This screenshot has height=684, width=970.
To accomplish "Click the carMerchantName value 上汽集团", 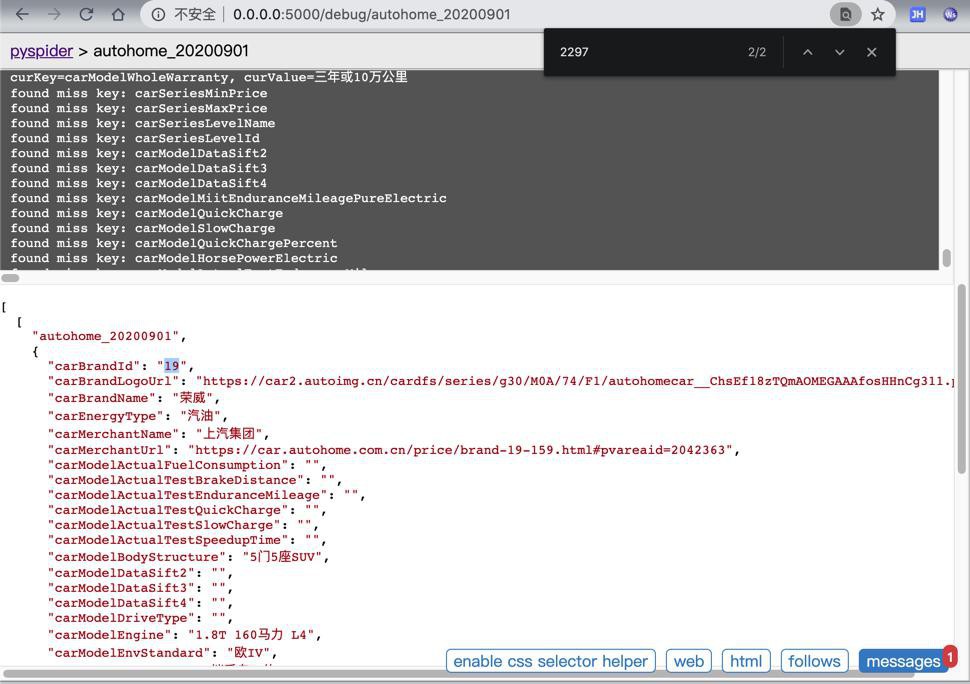I will tap(228, 434).
